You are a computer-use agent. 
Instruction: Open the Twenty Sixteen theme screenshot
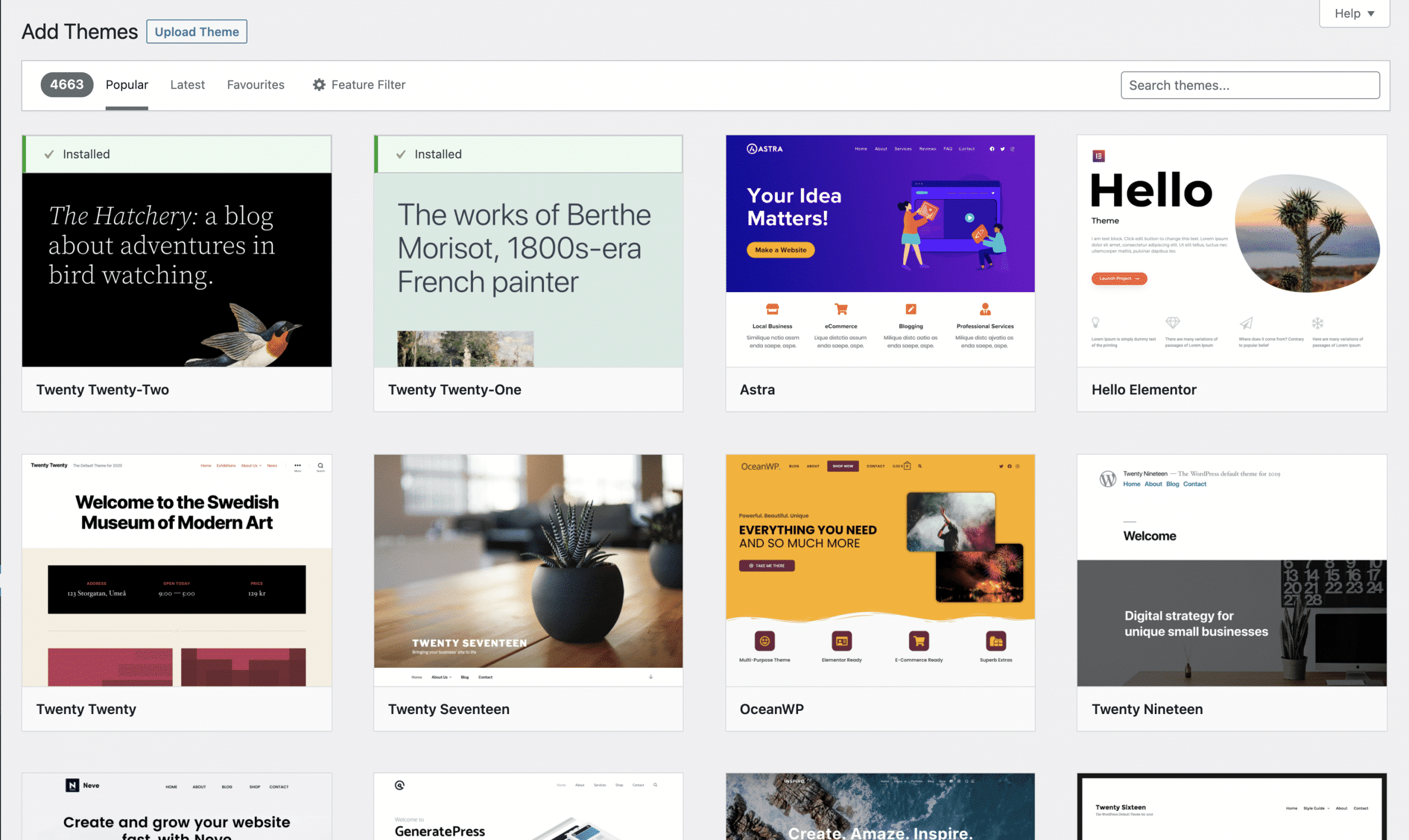click(1232, 806)
